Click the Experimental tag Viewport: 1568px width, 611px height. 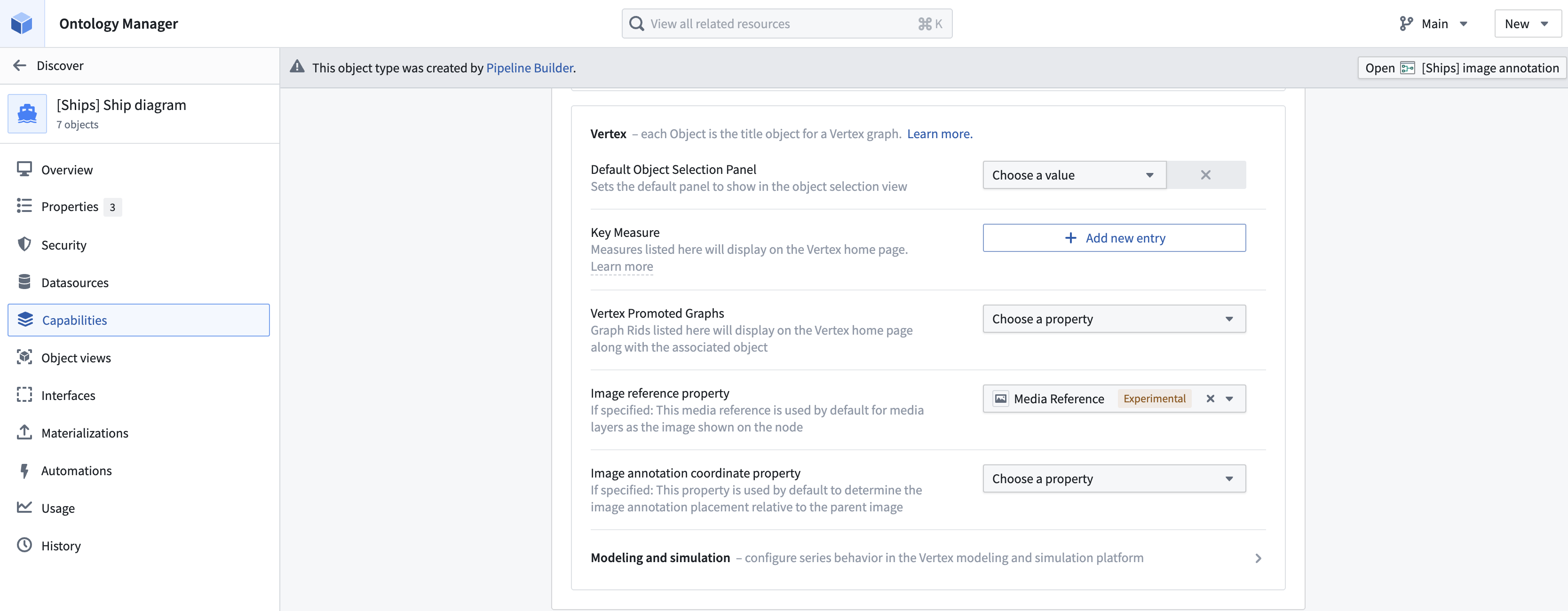click(x=1154, y=399)
